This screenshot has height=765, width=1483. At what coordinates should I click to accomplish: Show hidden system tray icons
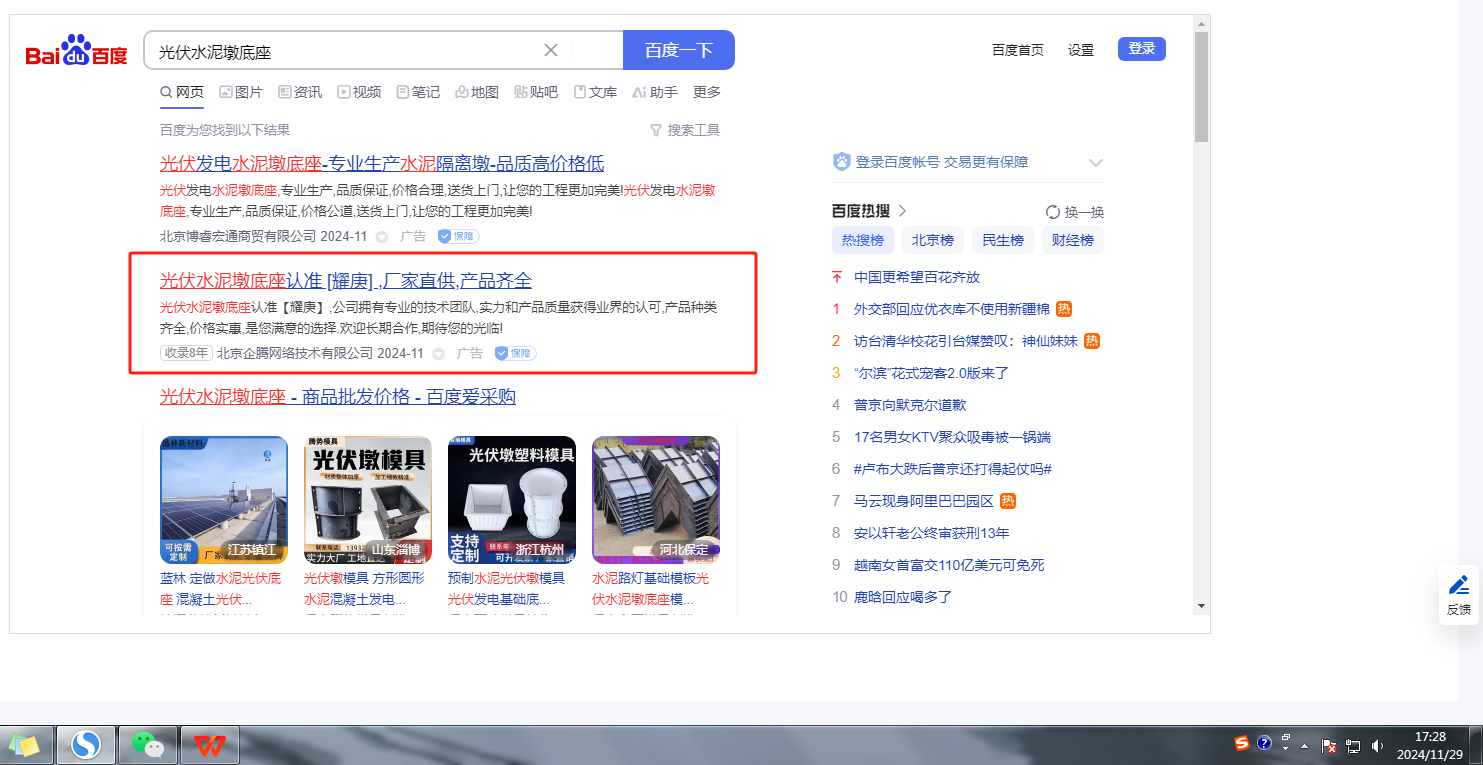1304,746
